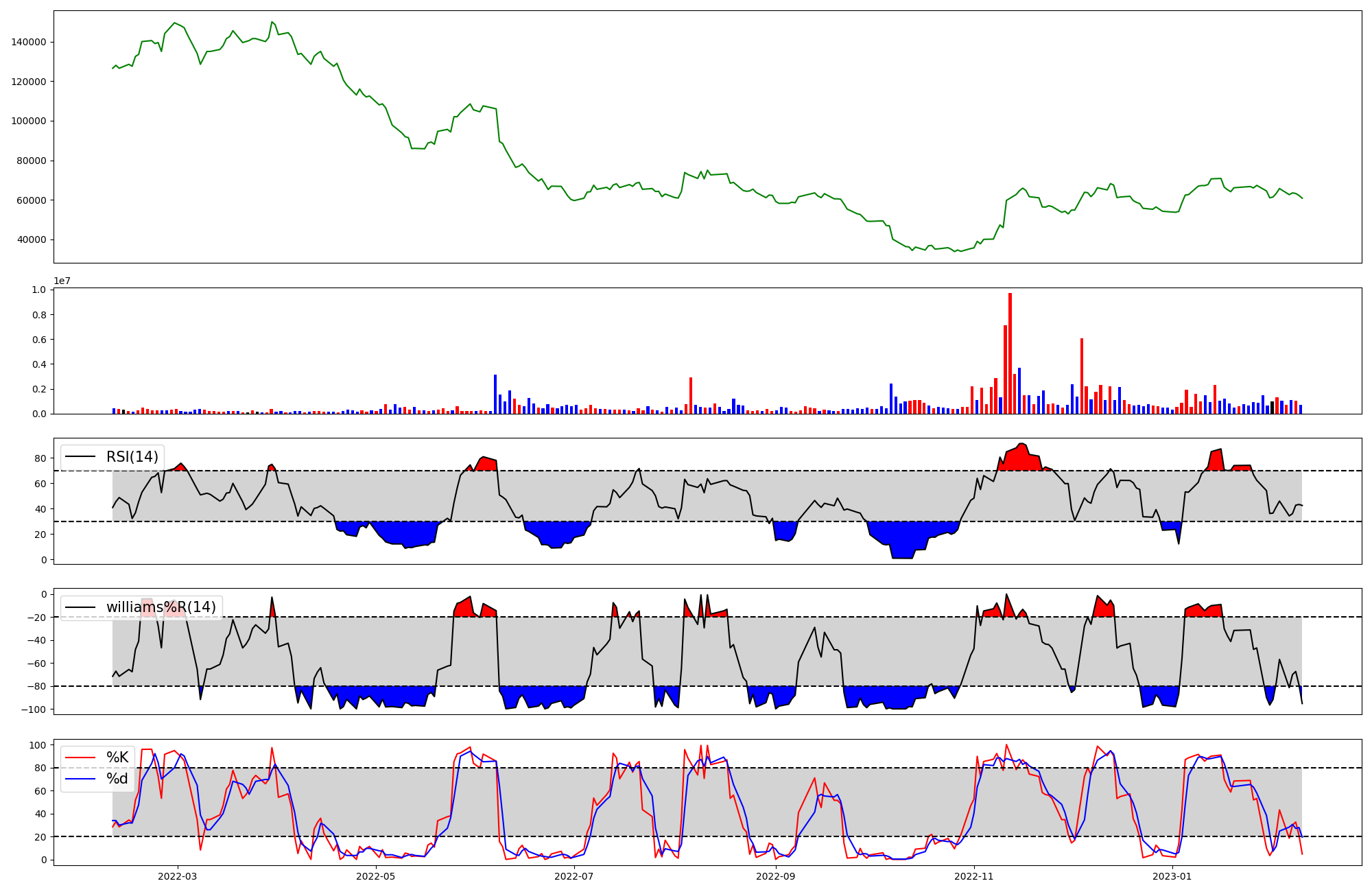Click the red %K legend line sample

pyautogui.click(x=80, y=758)
